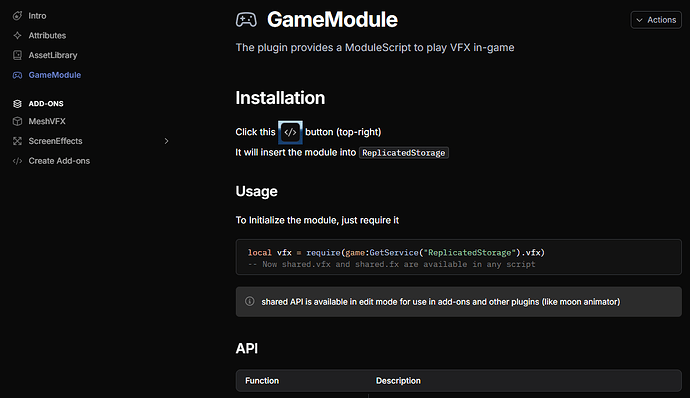Click the require code line
Screen dimensions: 690x398
[396, 253]
